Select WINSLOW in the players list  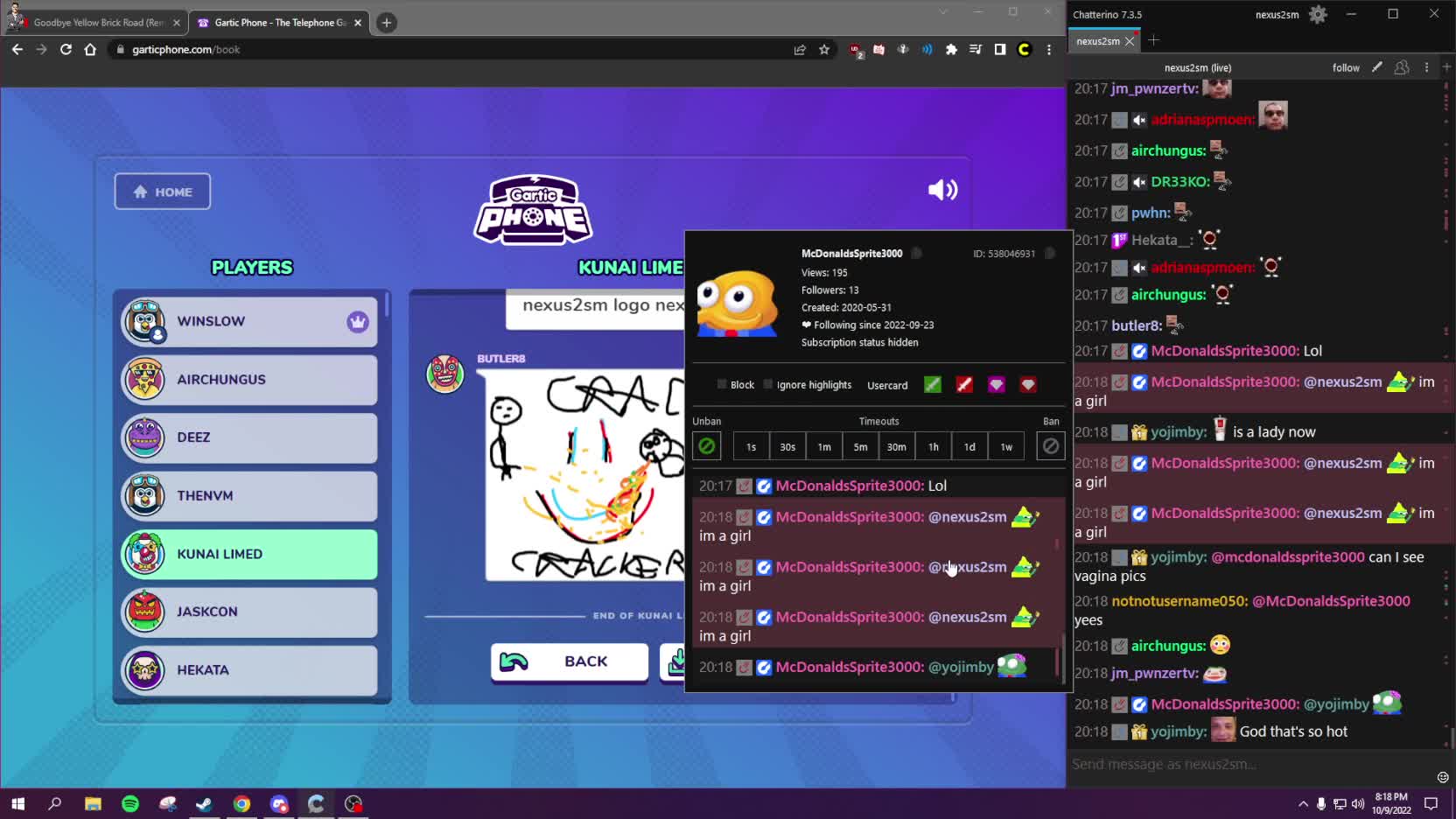tap(249, 321)
